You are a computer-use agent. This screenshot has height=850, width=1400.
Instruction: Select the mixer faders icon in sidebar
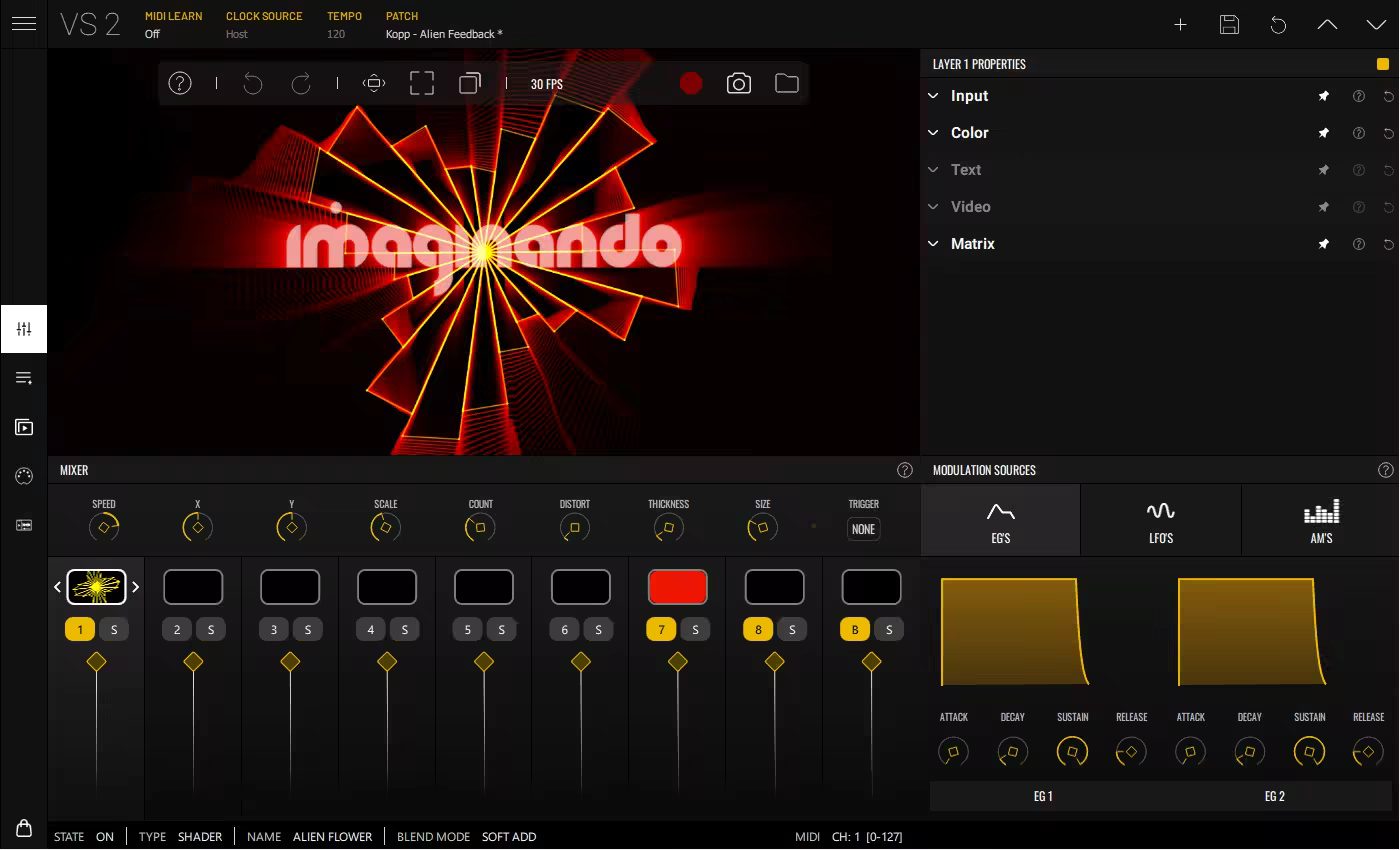coord(24,328)
